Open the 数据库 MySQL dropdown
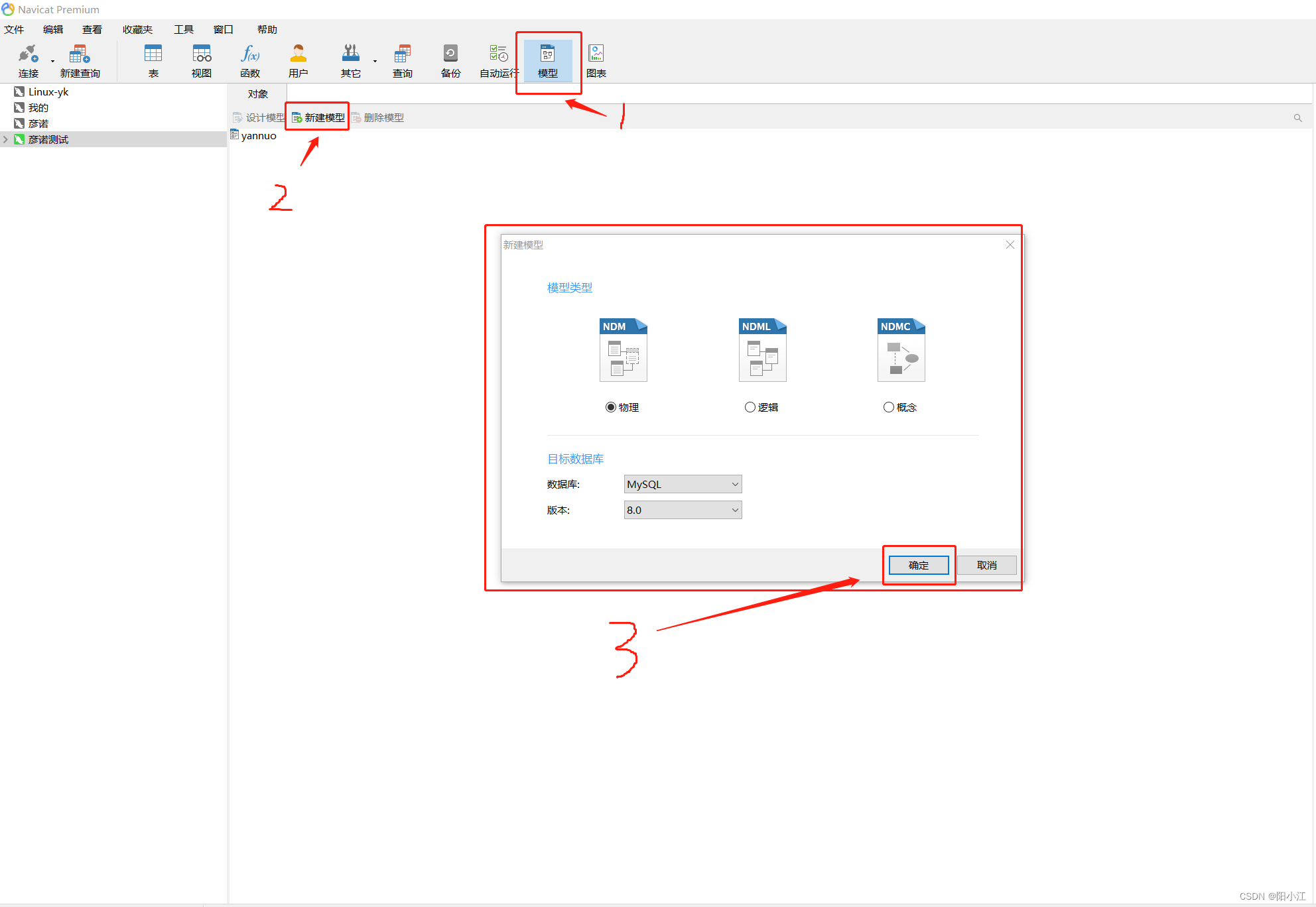 (683, 484)
